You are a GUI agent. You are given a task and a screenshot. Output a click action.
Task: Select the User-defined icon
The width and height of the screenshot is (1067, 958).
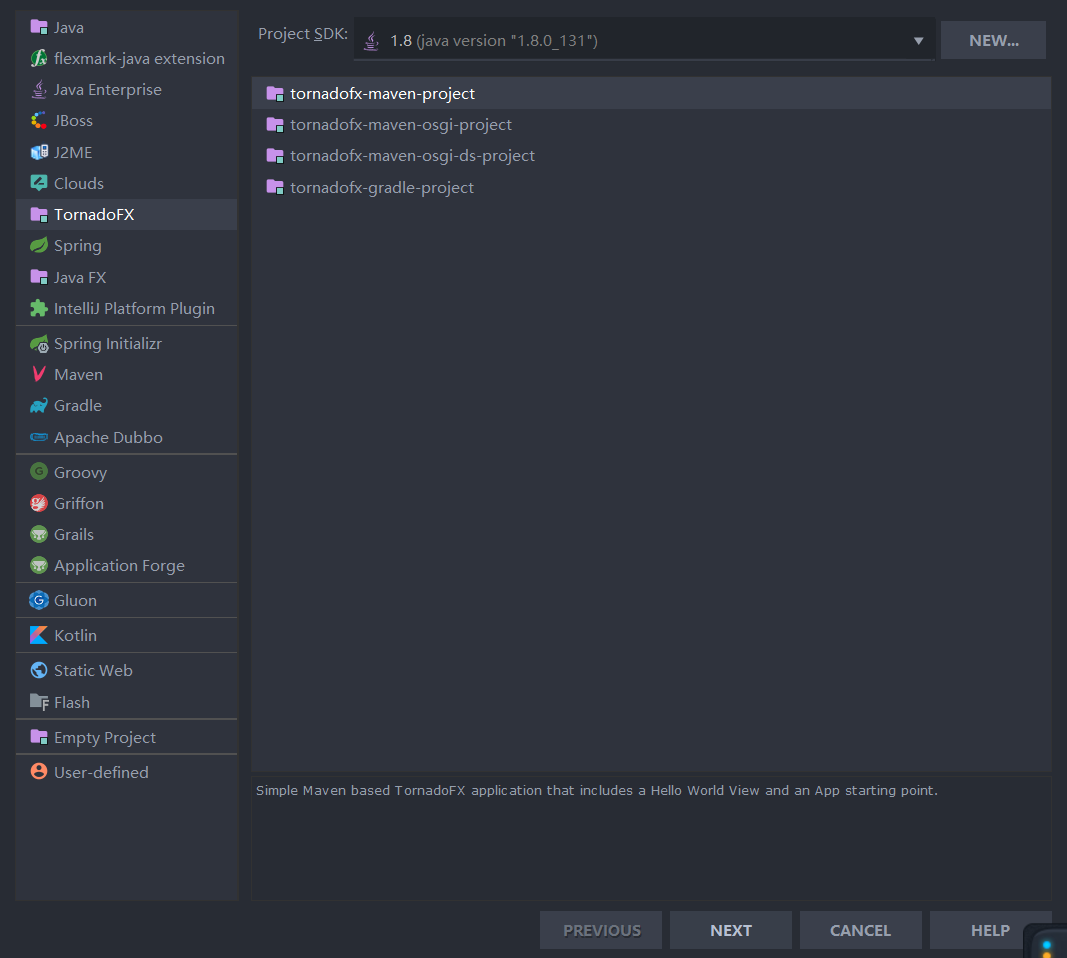click(x=39, y=772)
